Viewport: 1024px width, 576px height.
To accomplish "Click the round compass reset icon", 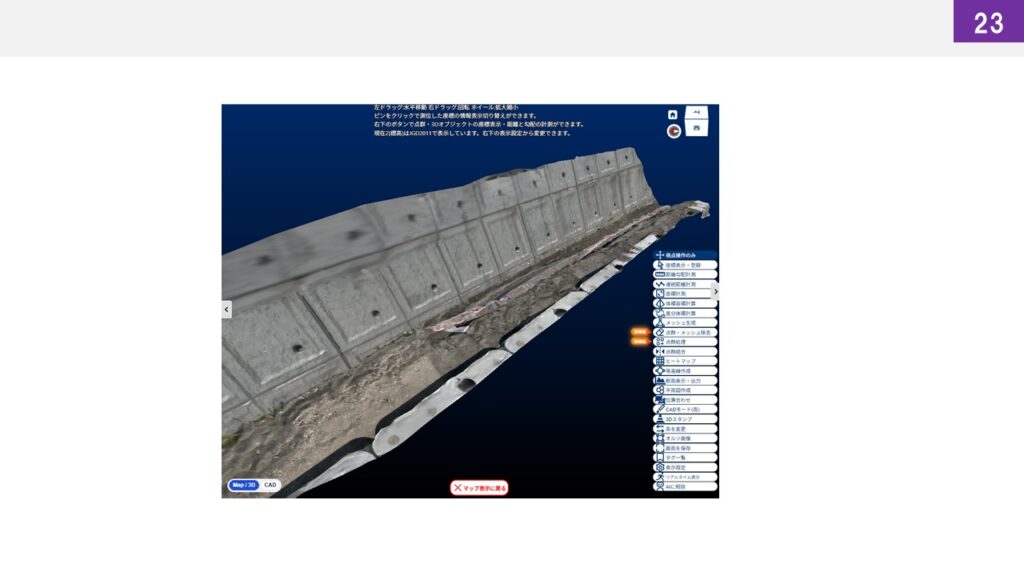I will coord(673,130).
